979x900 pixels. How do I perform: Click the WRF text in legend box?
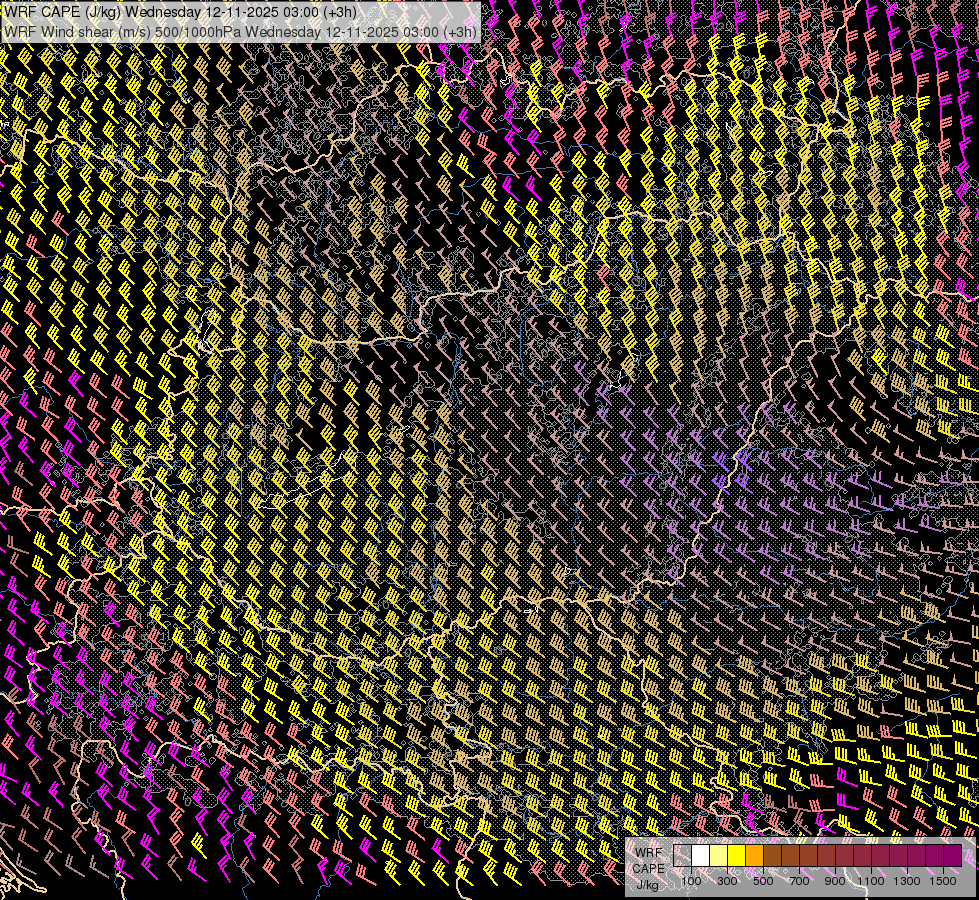(649, 852)
